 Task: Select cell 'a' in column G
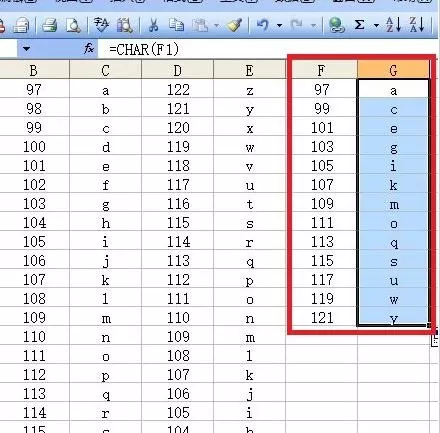pos(393,89)
